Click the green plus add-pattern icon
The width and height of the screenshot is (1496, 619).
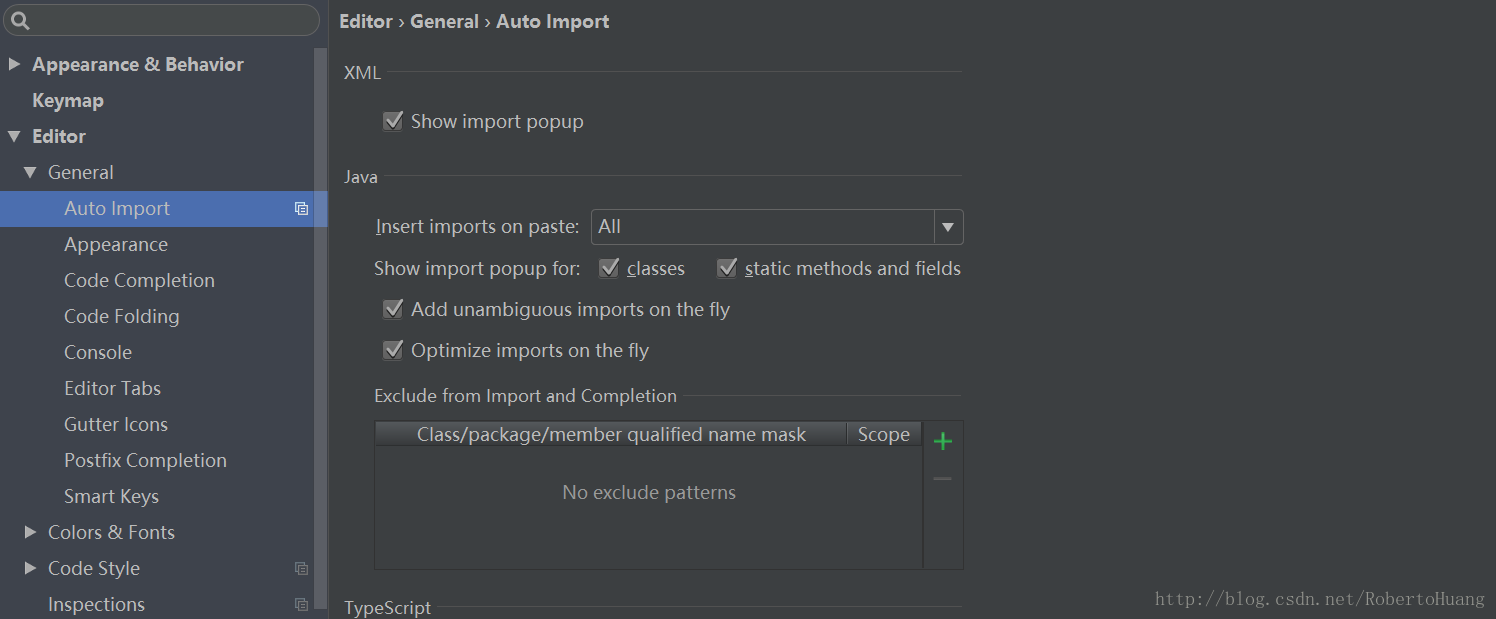click(942, 441)
